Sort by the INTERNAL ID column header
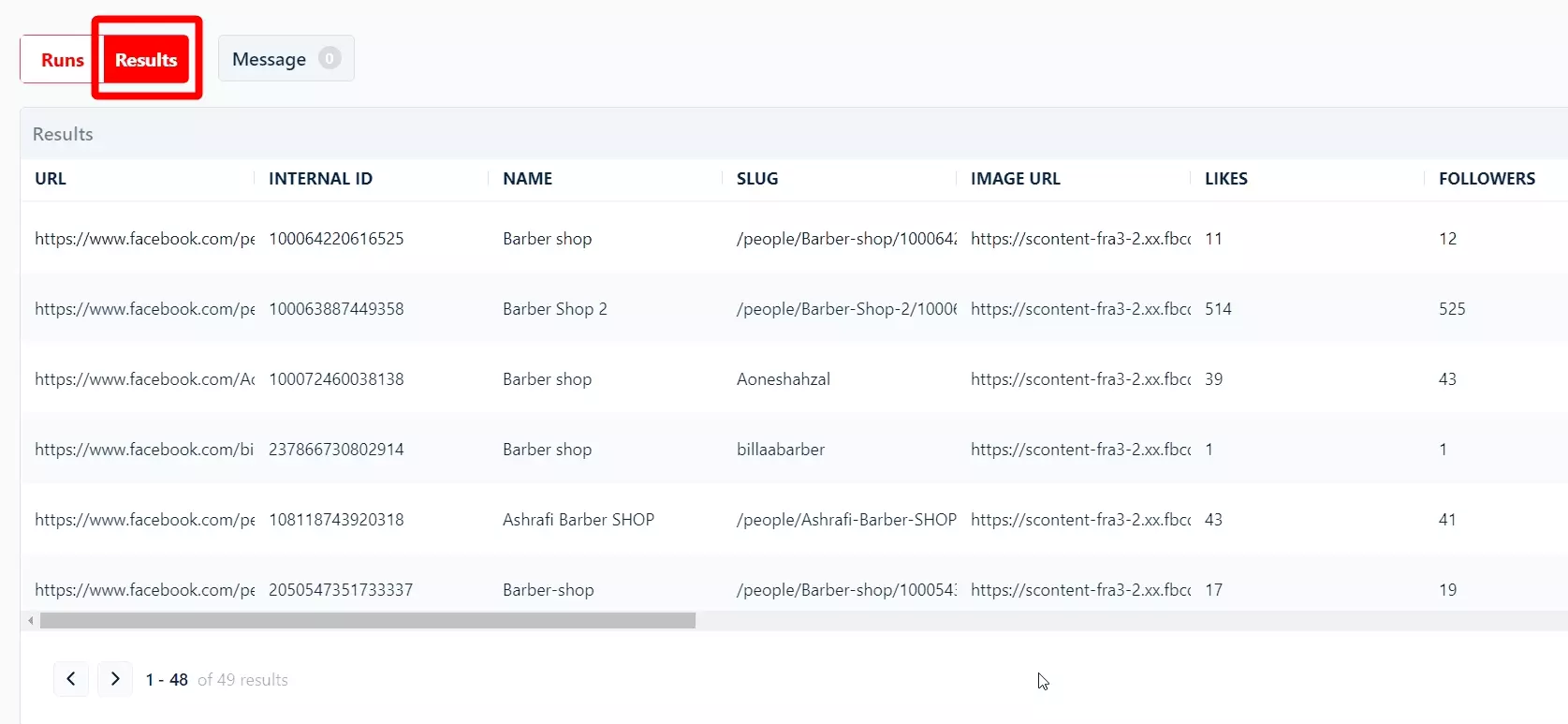Screen dimensions: 1568x724 pos(320,179)
